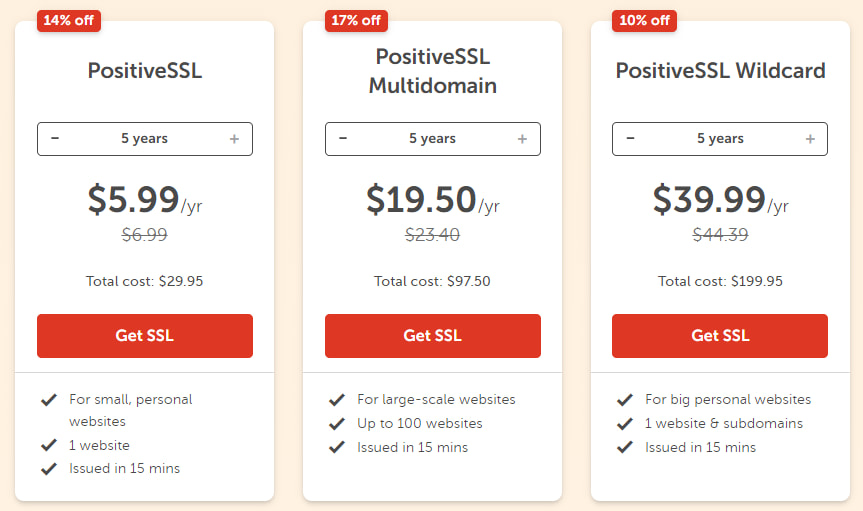Increase years with PositiveSSL plus button
This screenshot has height=511, width=863.
click(234, 139)
